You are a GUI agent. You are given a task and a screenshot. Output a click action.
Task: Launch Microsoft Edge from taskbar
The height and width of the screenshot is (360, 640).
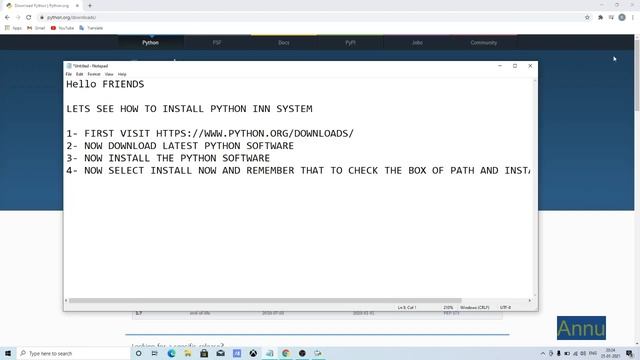click(171, 353)
